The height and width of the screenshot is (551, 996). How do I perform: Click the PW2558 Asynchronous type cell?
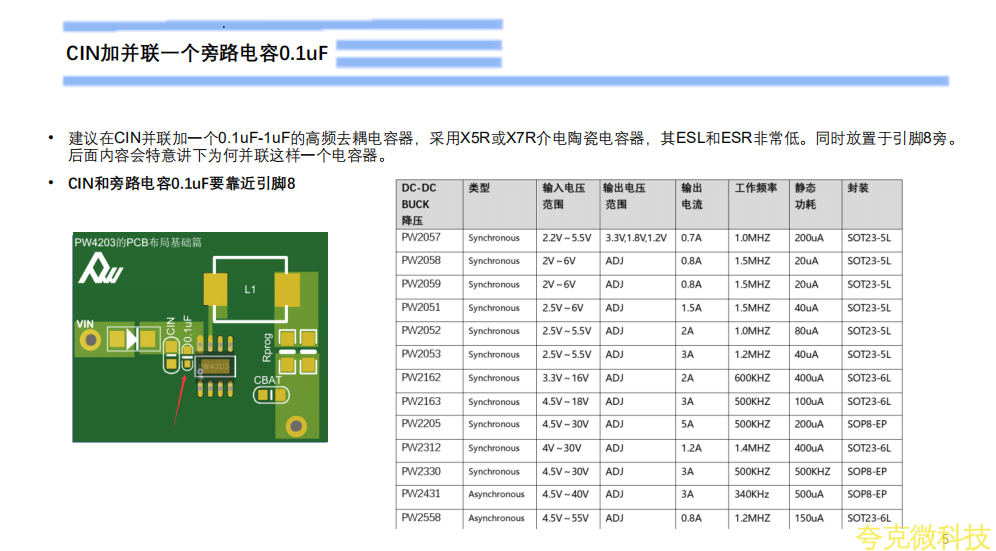click(x=496, y=519)
